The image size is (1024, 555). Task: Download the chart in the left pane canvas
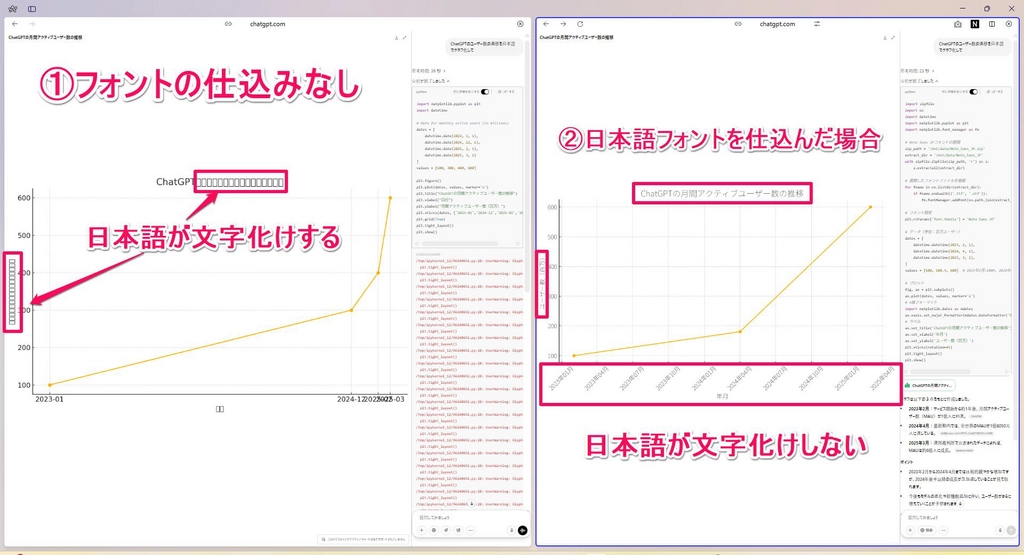pyautogui.click(x=396, y=38)
